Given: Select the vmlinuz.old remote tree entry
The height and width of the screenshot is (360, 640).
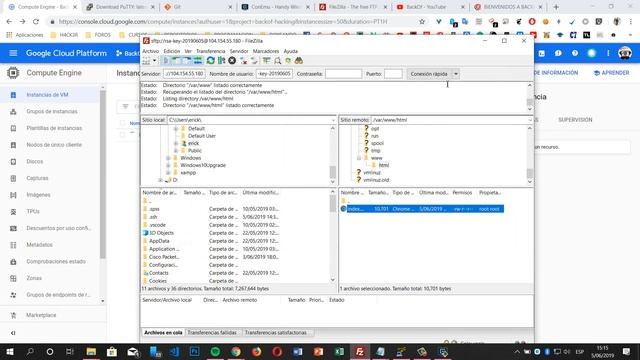Looking at the screenshot, I should click(376, 180).
